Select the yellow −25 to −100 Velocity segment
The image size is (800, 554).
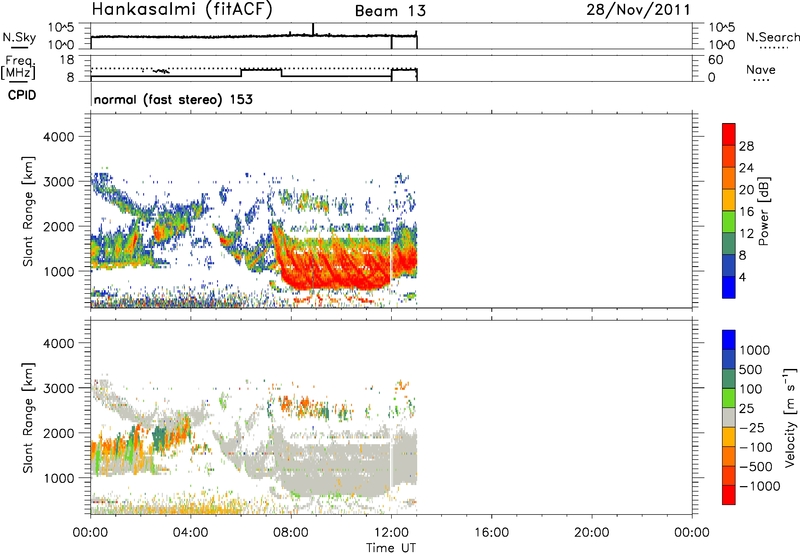[x=729, y=437]
